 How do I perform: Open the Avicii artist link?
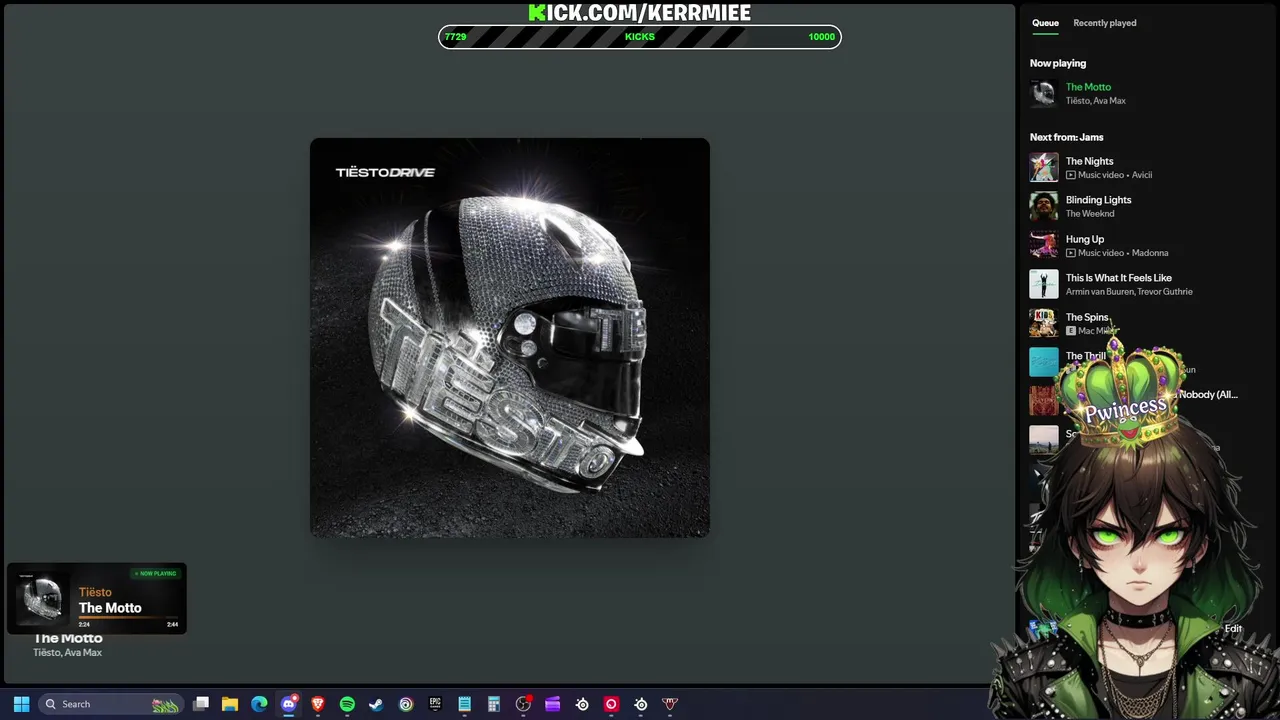point(1142,175)
